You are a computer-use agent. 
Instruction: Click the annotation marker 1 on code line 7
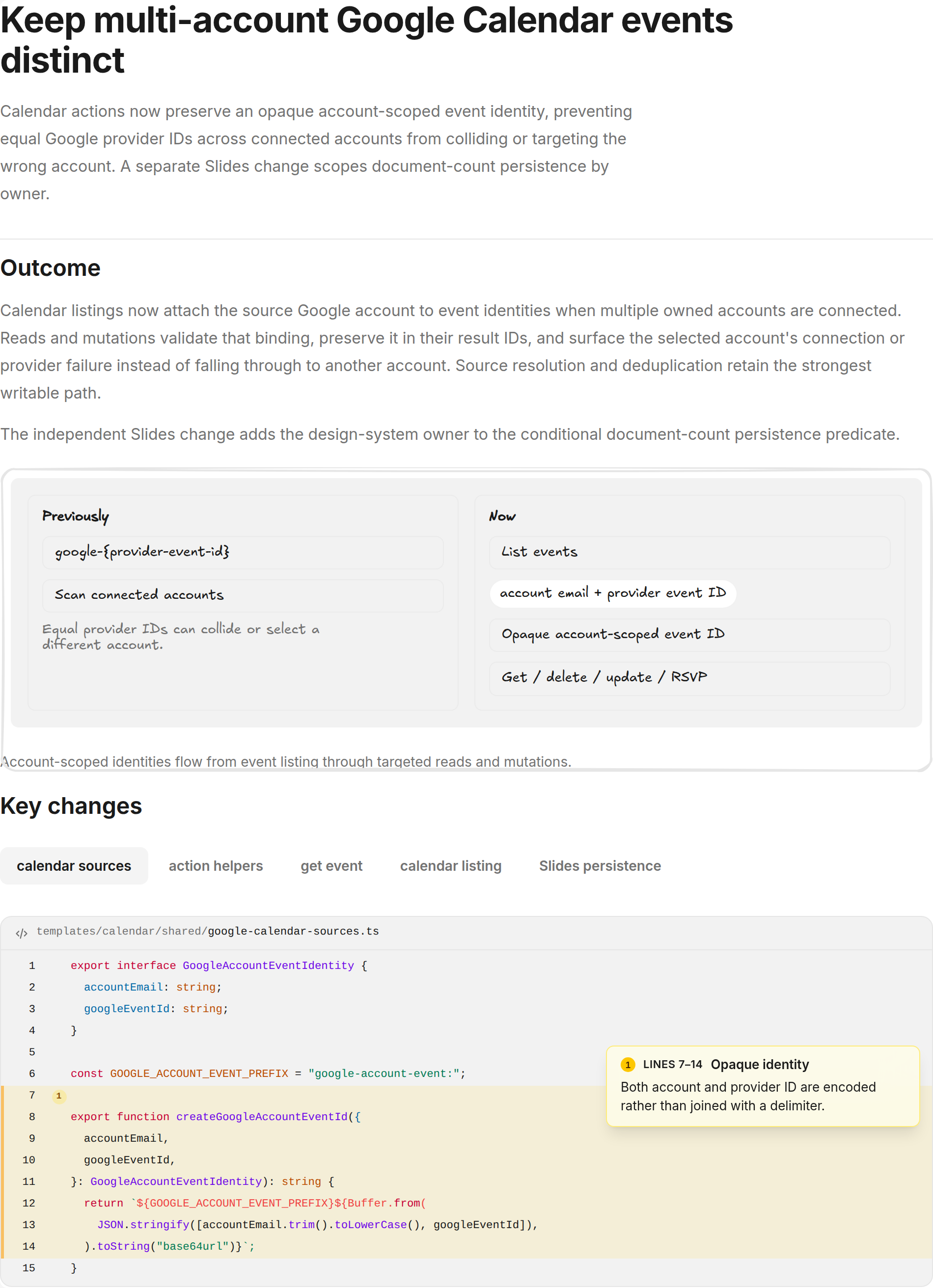point(58,1096)
